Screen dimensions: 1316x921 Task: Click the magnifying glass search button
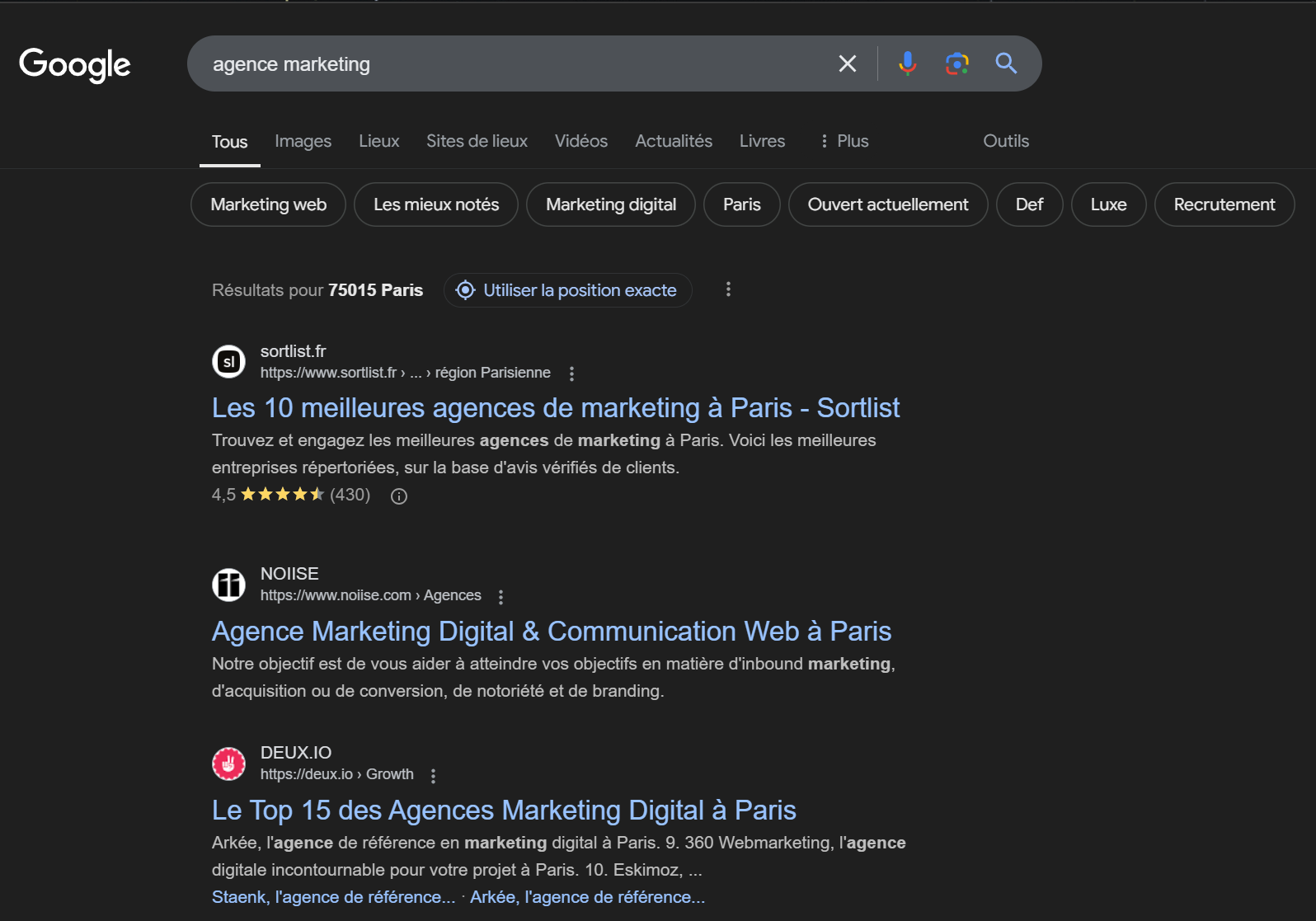[1005, 63]
